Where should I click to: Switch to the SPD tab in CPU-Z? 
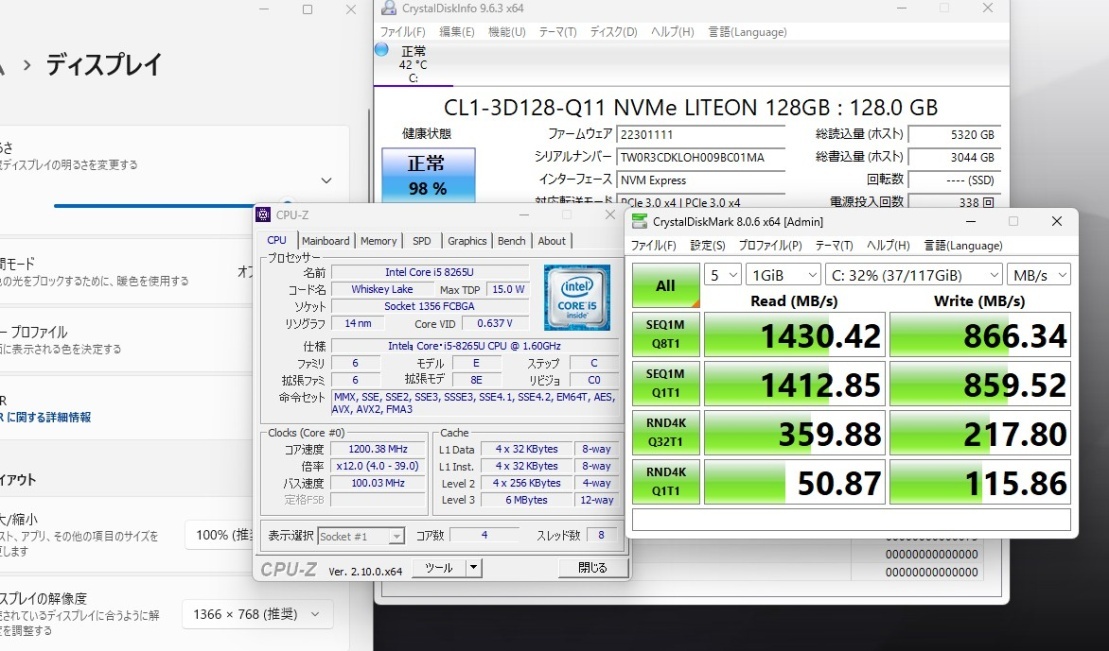[x=422, y=241]
